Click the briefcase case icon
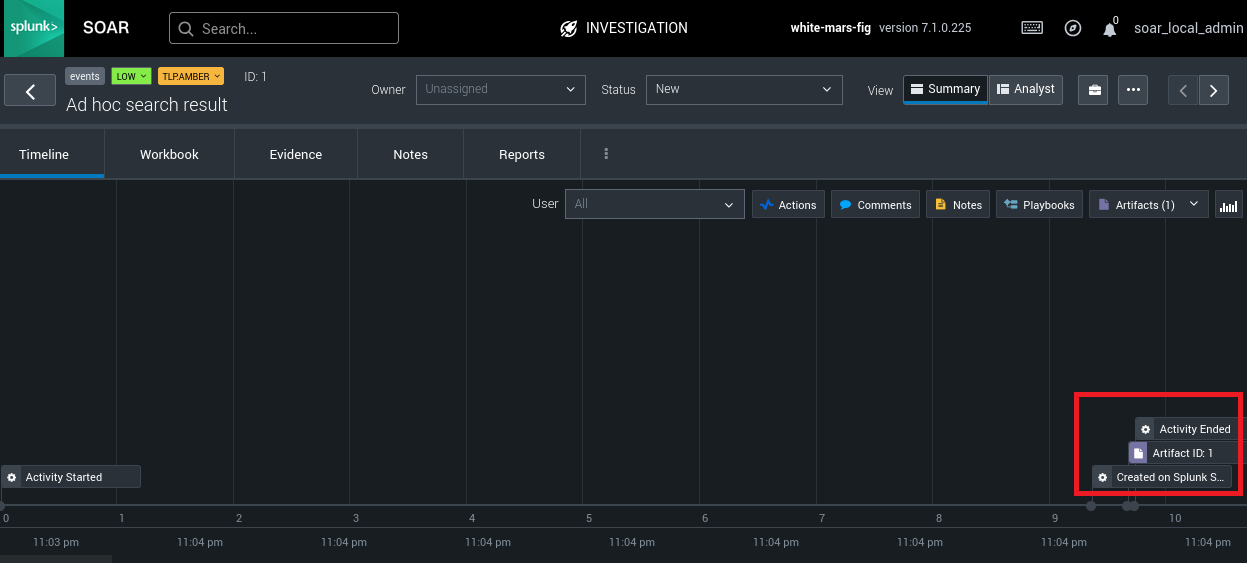This screenshot has height=563, width=1247. click(1094, 90)
